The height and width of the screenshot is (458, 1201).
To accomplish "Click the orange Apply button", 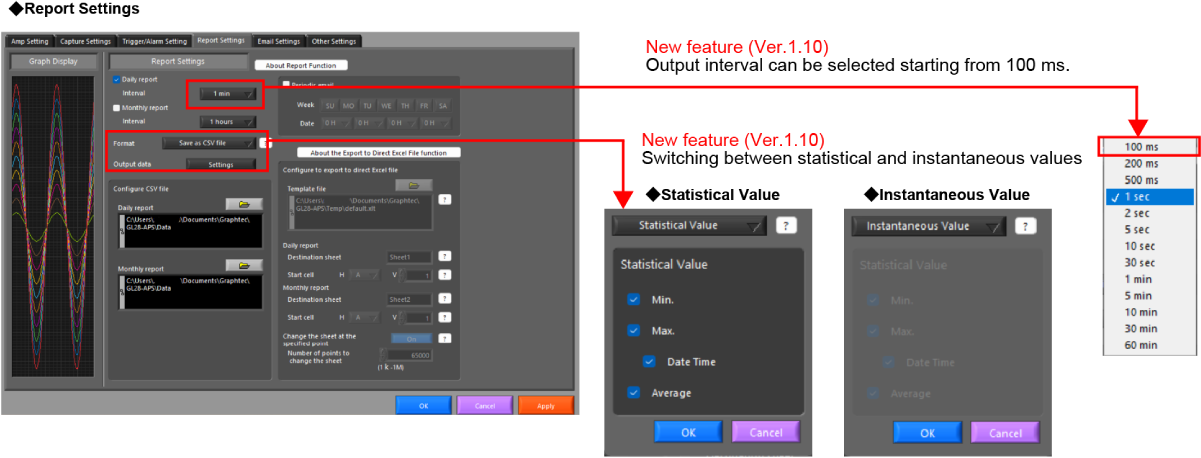I will (546, 405).
